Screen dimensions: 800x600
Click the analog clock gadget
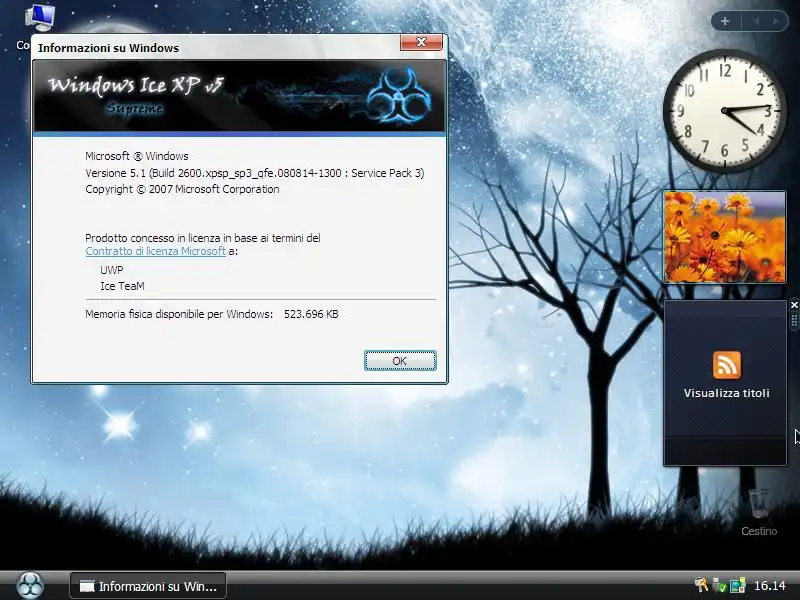coord(724,110)
